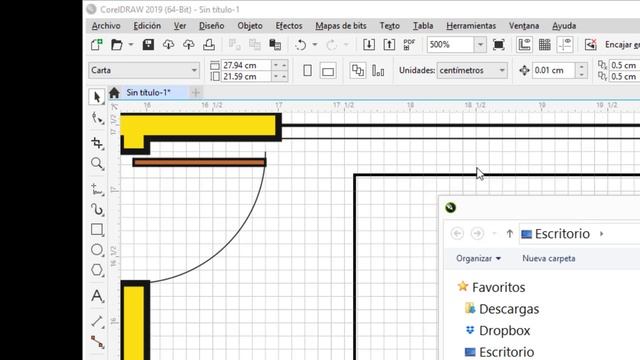Toggle snap off button

[x=591, y=44]
